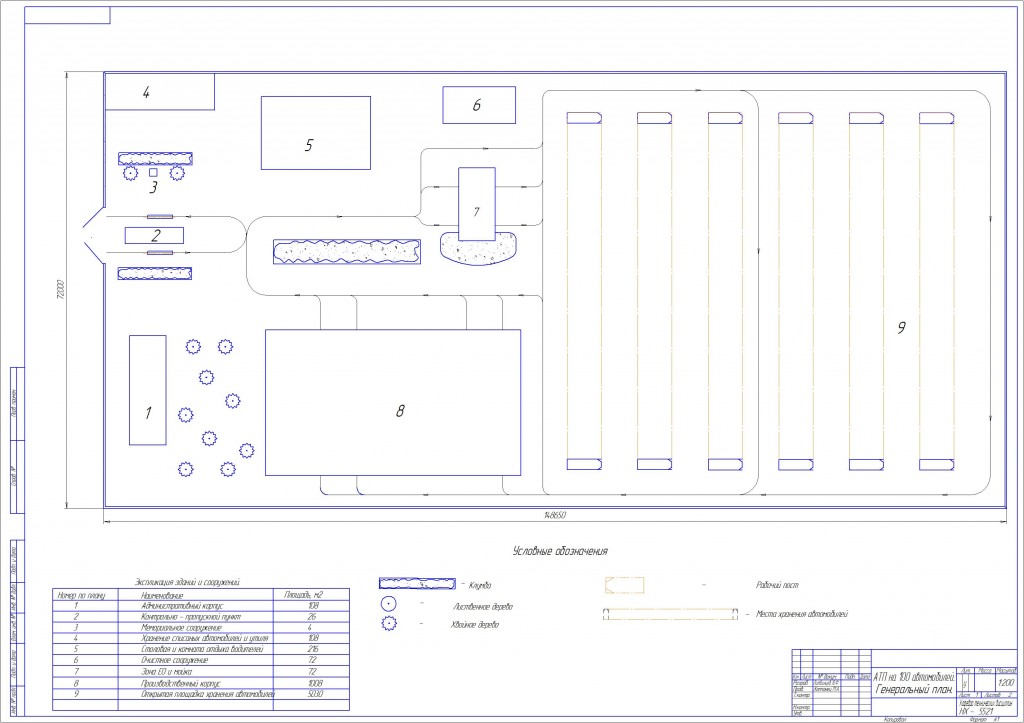Click checkpoint building label 2
The width and height of the screenshot is (1024, 723).
pyautogui.click(x=155, y=236)
